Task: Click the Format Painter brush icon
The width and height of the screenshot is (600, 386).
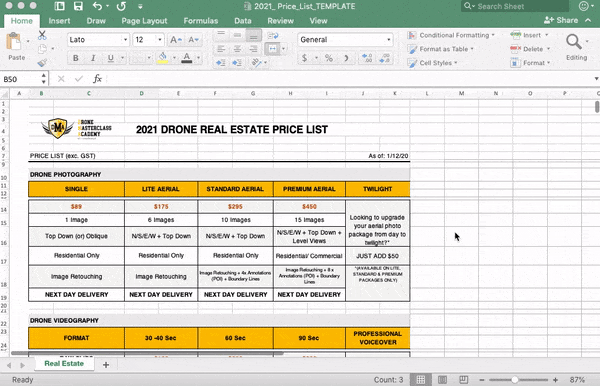Action: (42, 63)
